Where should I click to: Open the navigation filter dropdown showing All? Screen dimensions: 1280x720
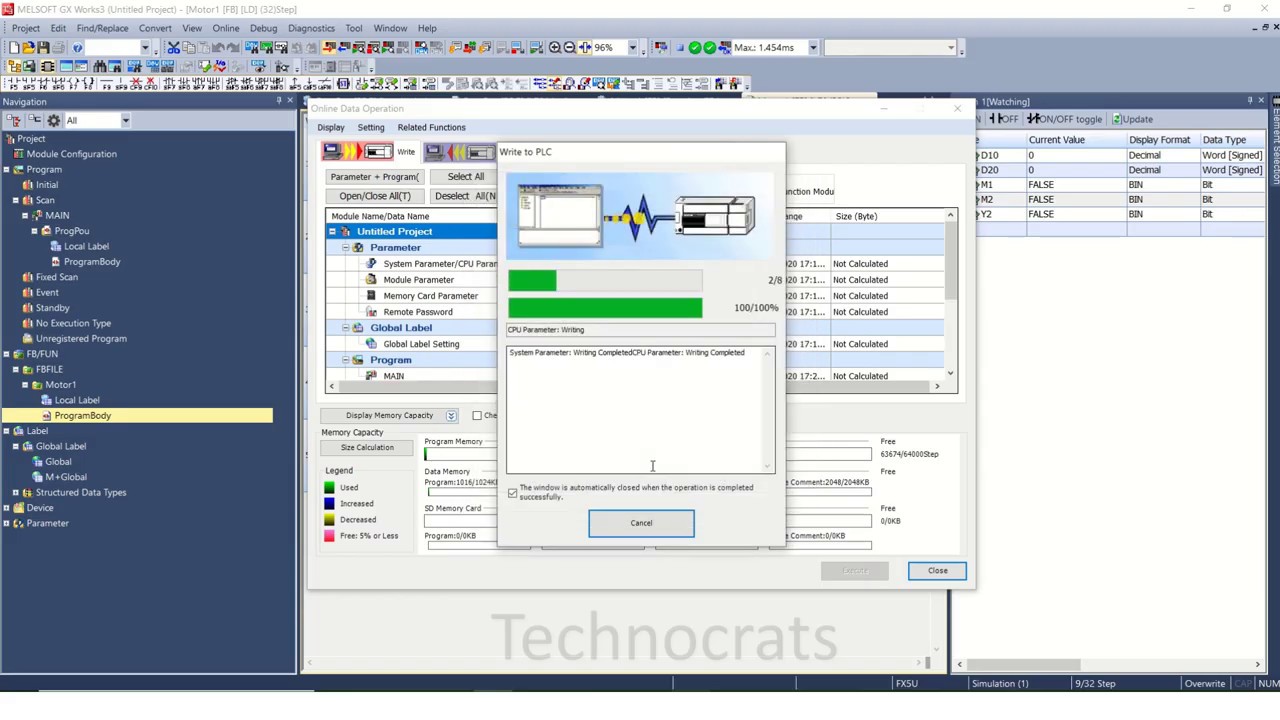click(125, 120)
